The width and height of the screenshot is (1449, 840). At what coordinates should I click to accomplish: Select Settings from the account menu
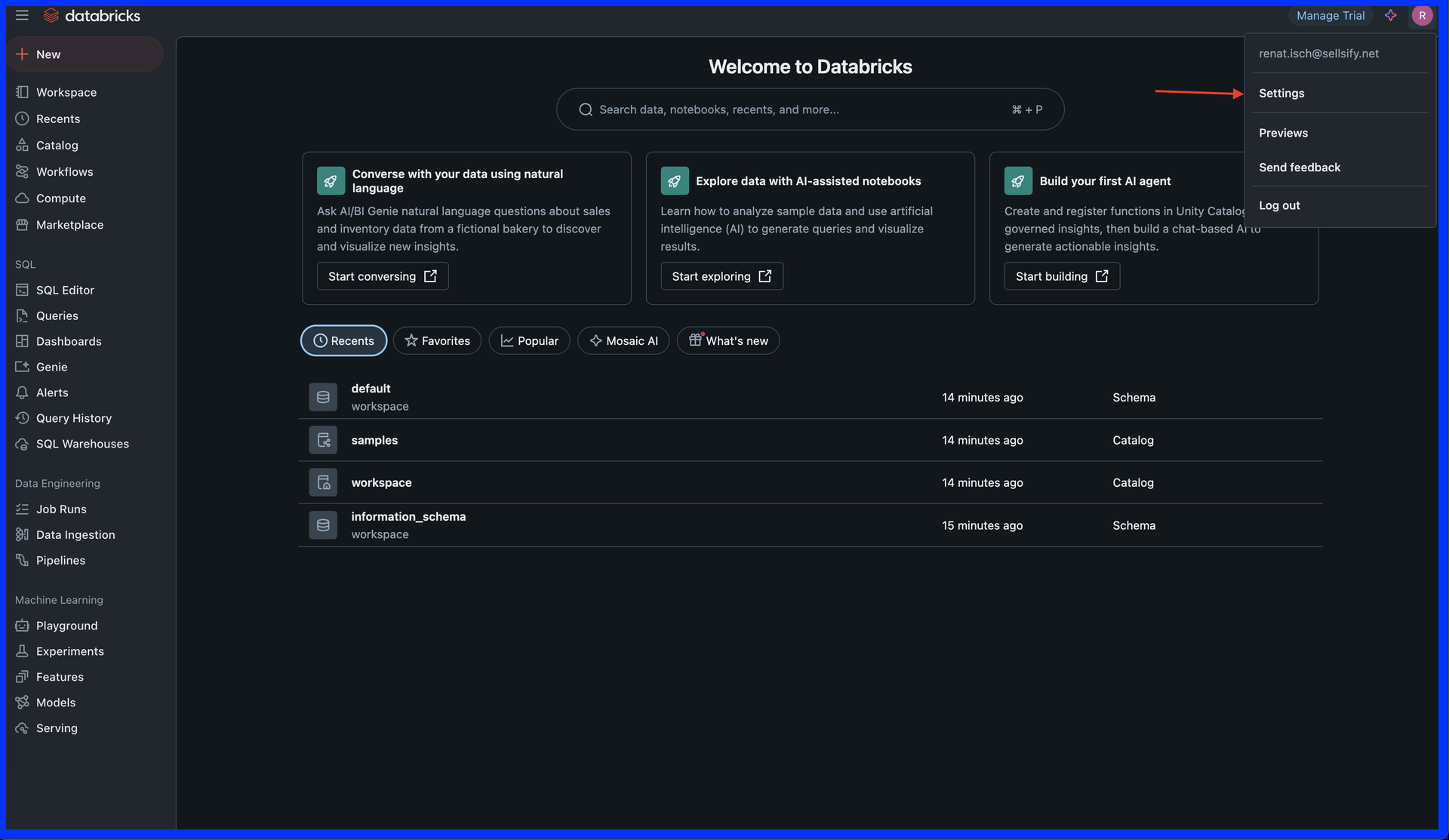[x=1281, y=93]
